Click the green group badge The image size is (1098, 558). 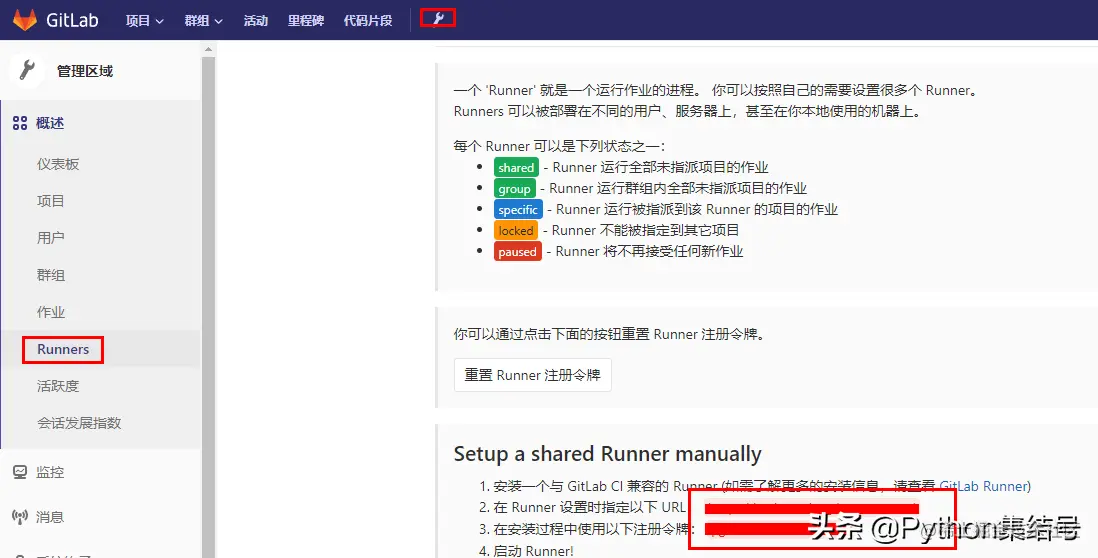[515, 188]
